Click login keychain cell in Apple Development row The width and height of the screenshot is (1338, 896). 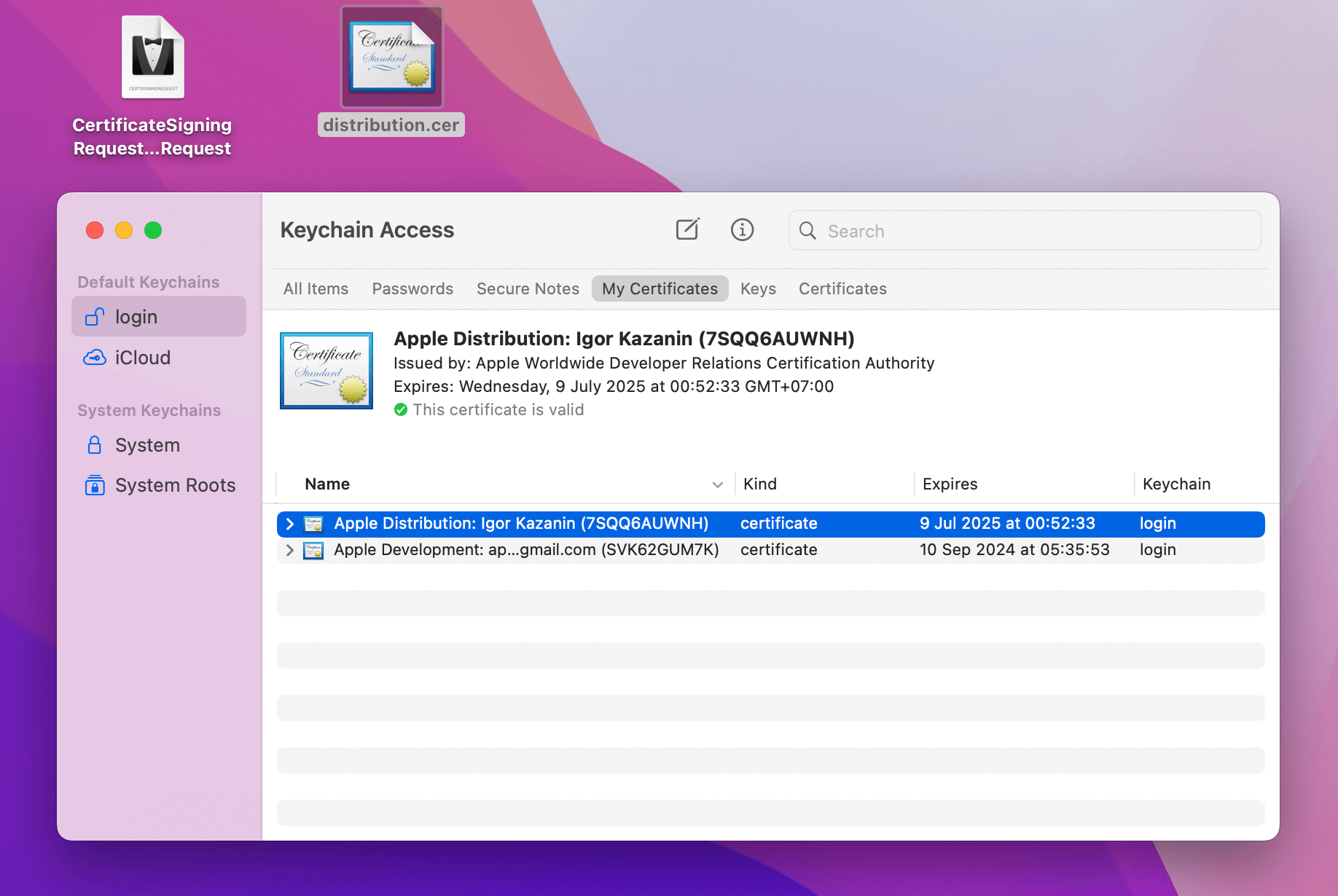(1158, 549)
